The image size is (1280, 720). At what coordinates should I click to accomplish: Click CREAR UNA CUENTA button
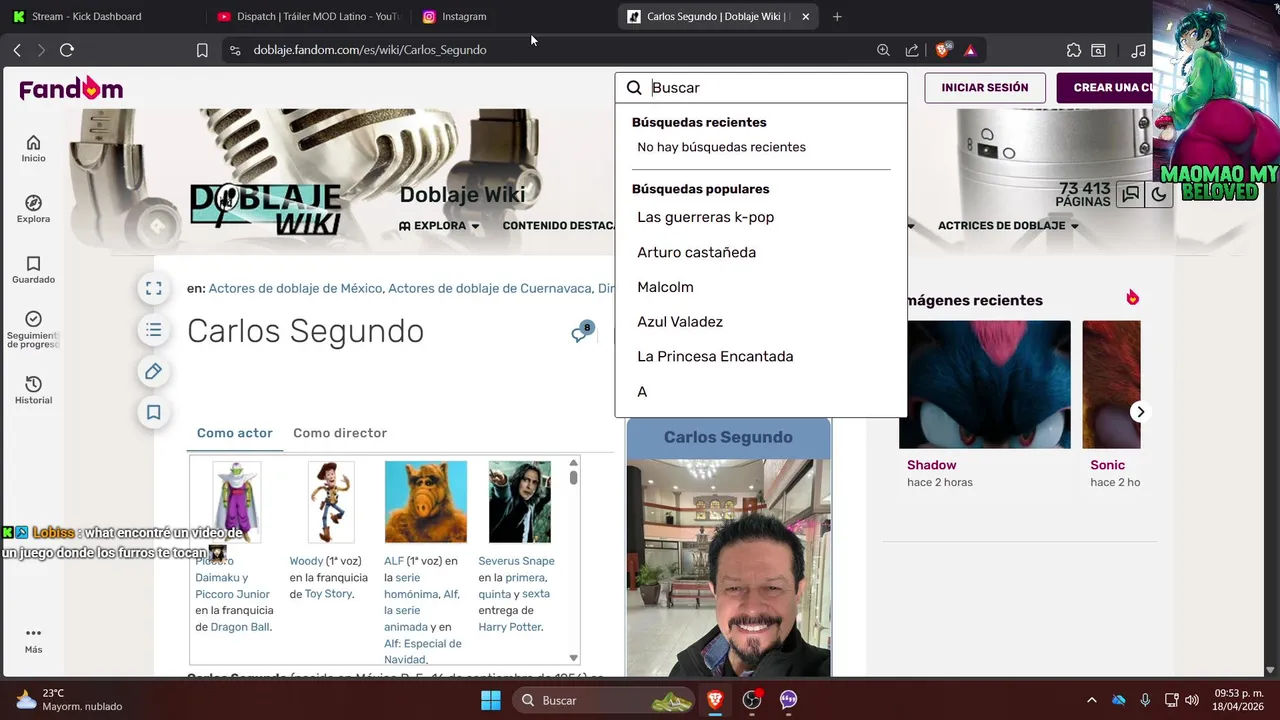point(1105,88)
